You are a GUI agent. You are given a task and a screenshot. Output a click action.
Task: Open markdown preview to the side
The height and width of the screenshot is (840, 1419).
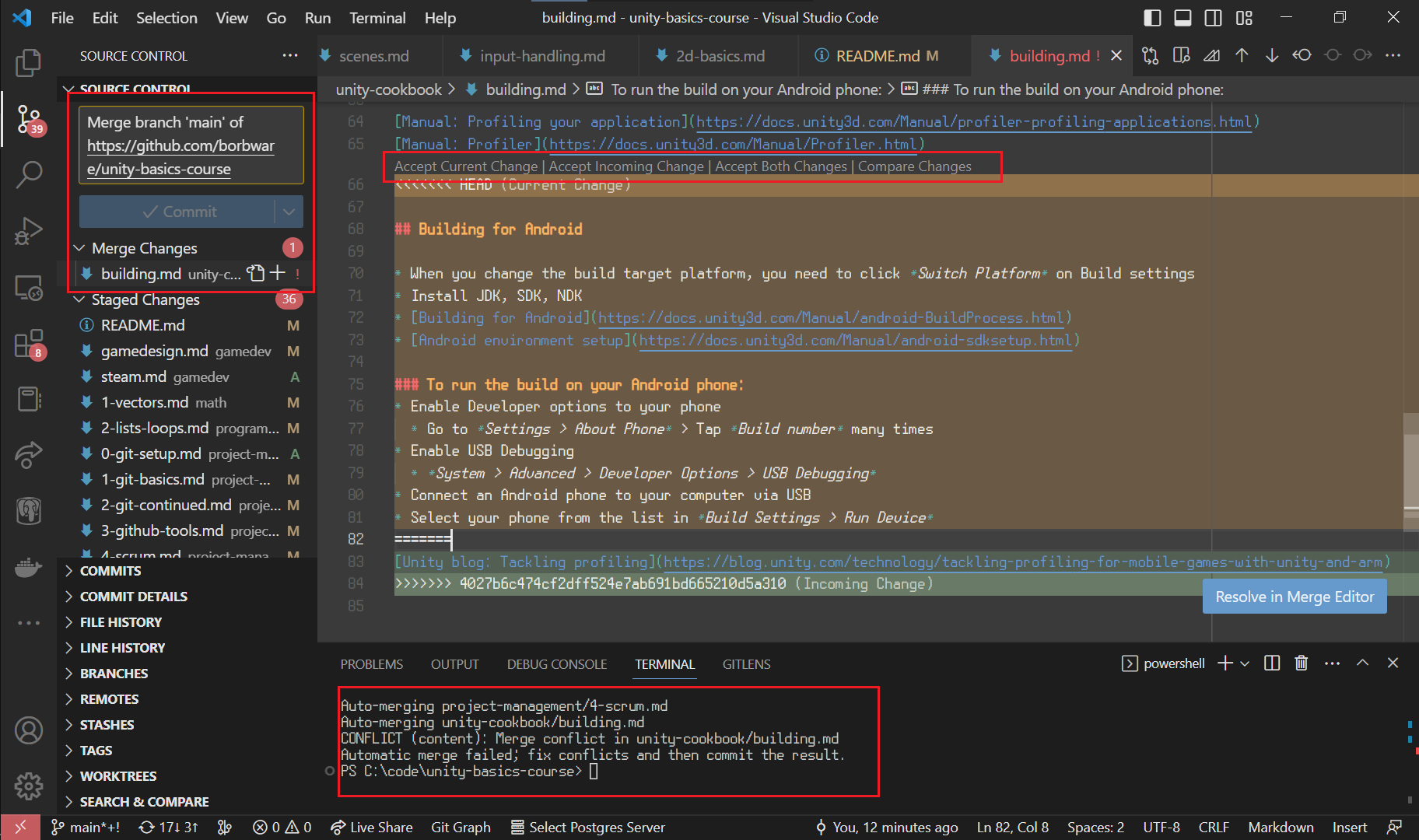coord(1181,55)
